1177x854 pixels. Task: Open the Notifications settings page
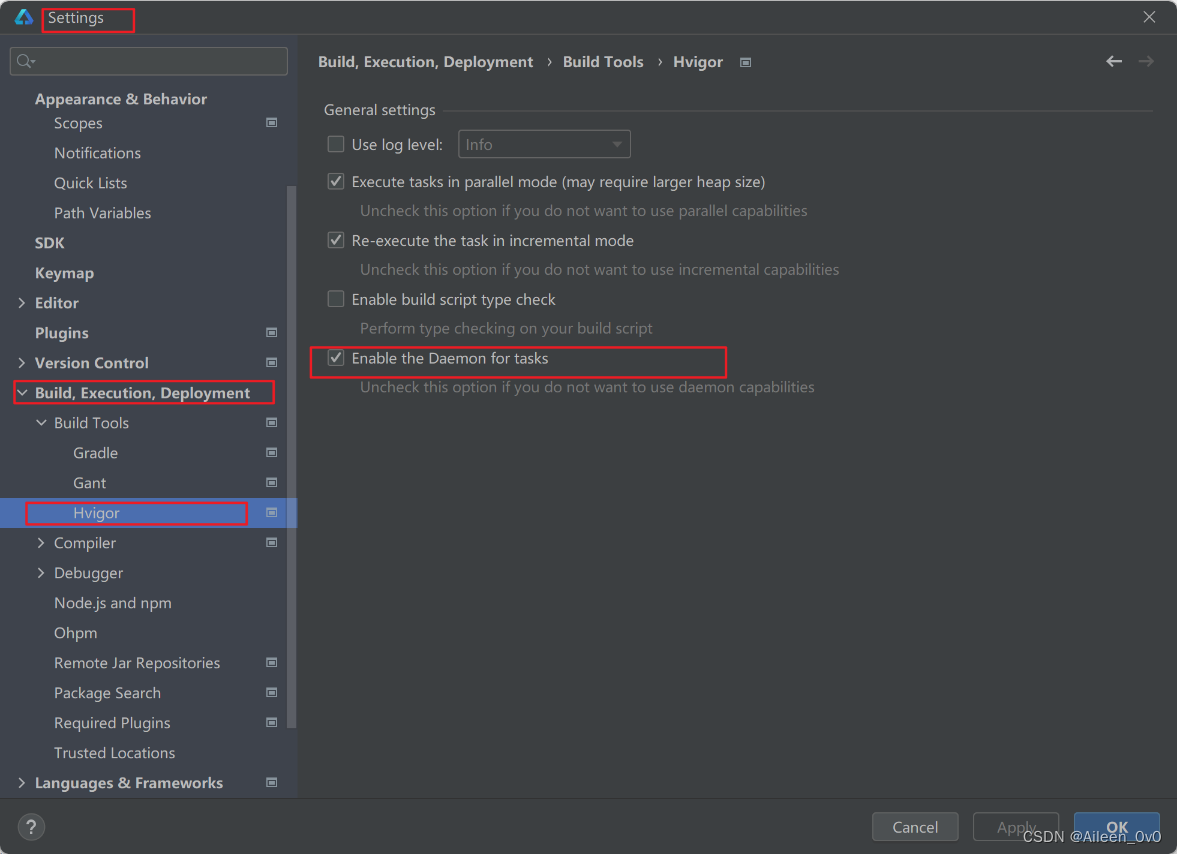(x=98, y=153)
